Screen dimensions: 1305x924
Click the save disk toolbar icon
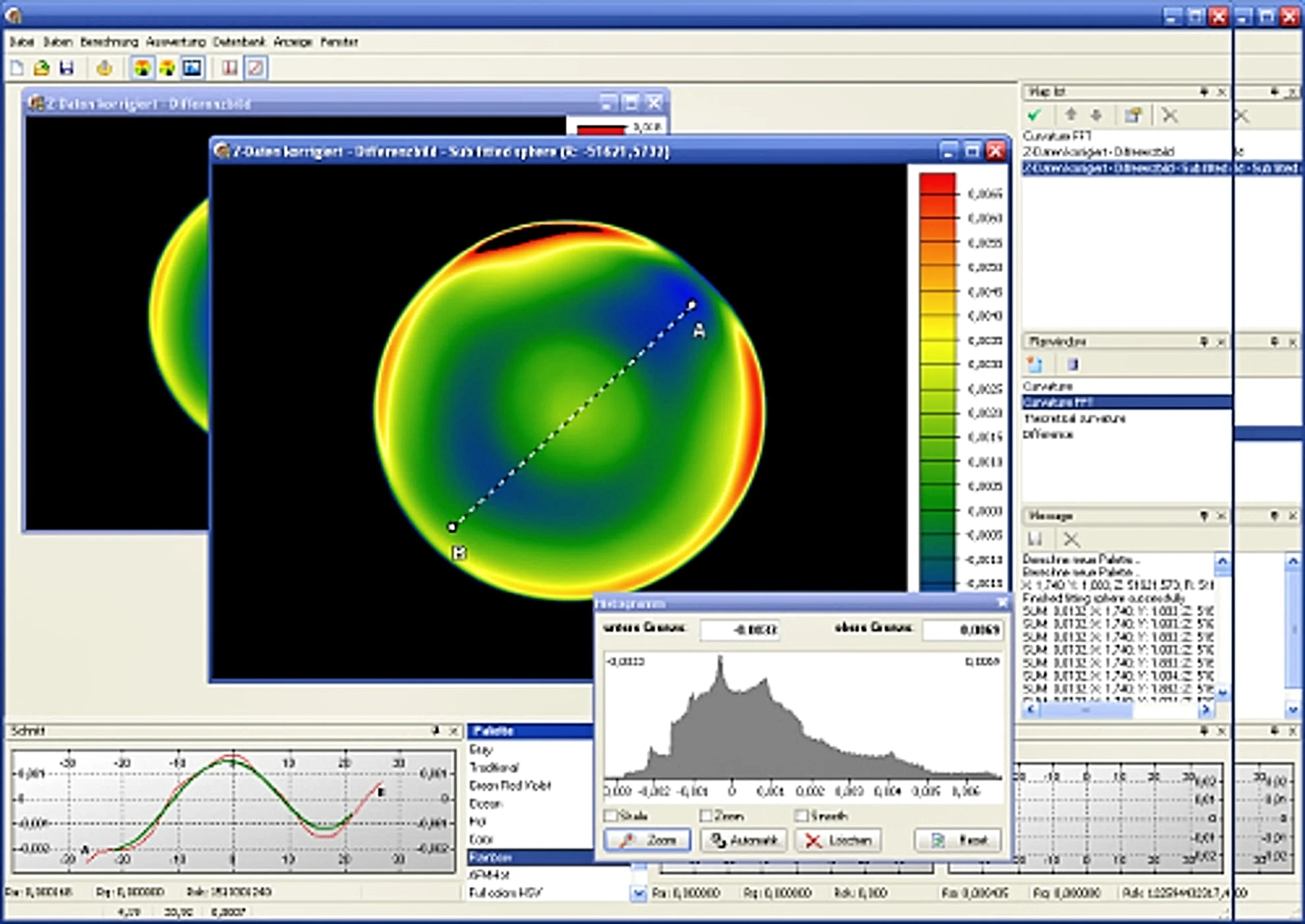click(67, 68)
